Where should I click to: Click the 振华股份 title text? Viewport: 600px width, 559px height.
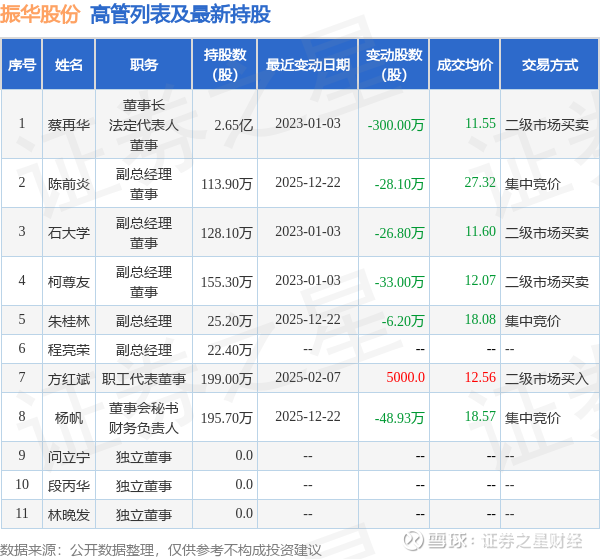tap(40, 14)
